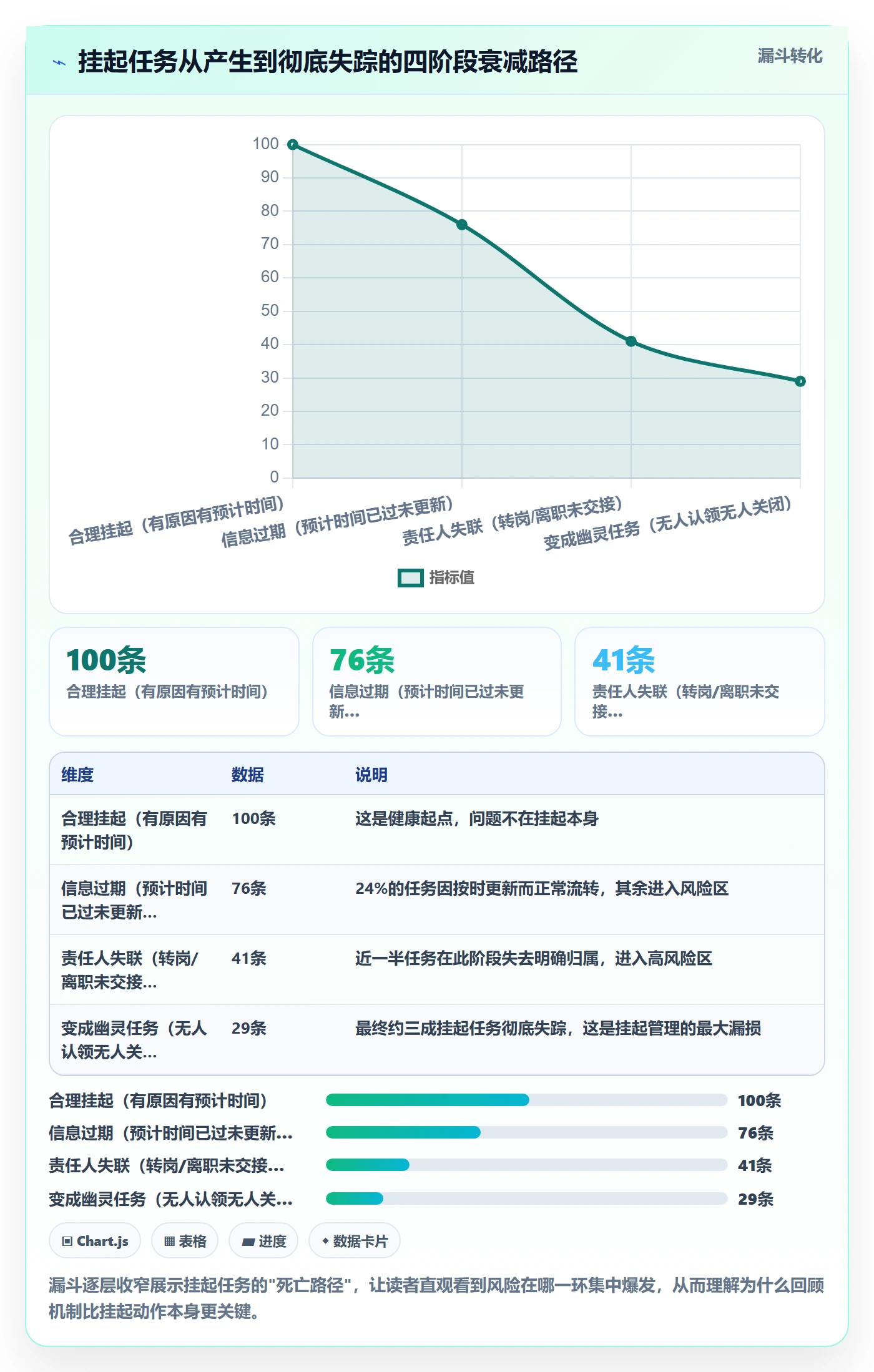Screen dimensions: 874x1372
Task: Click 最终约三成 description cell
Action: (558, 1028)
